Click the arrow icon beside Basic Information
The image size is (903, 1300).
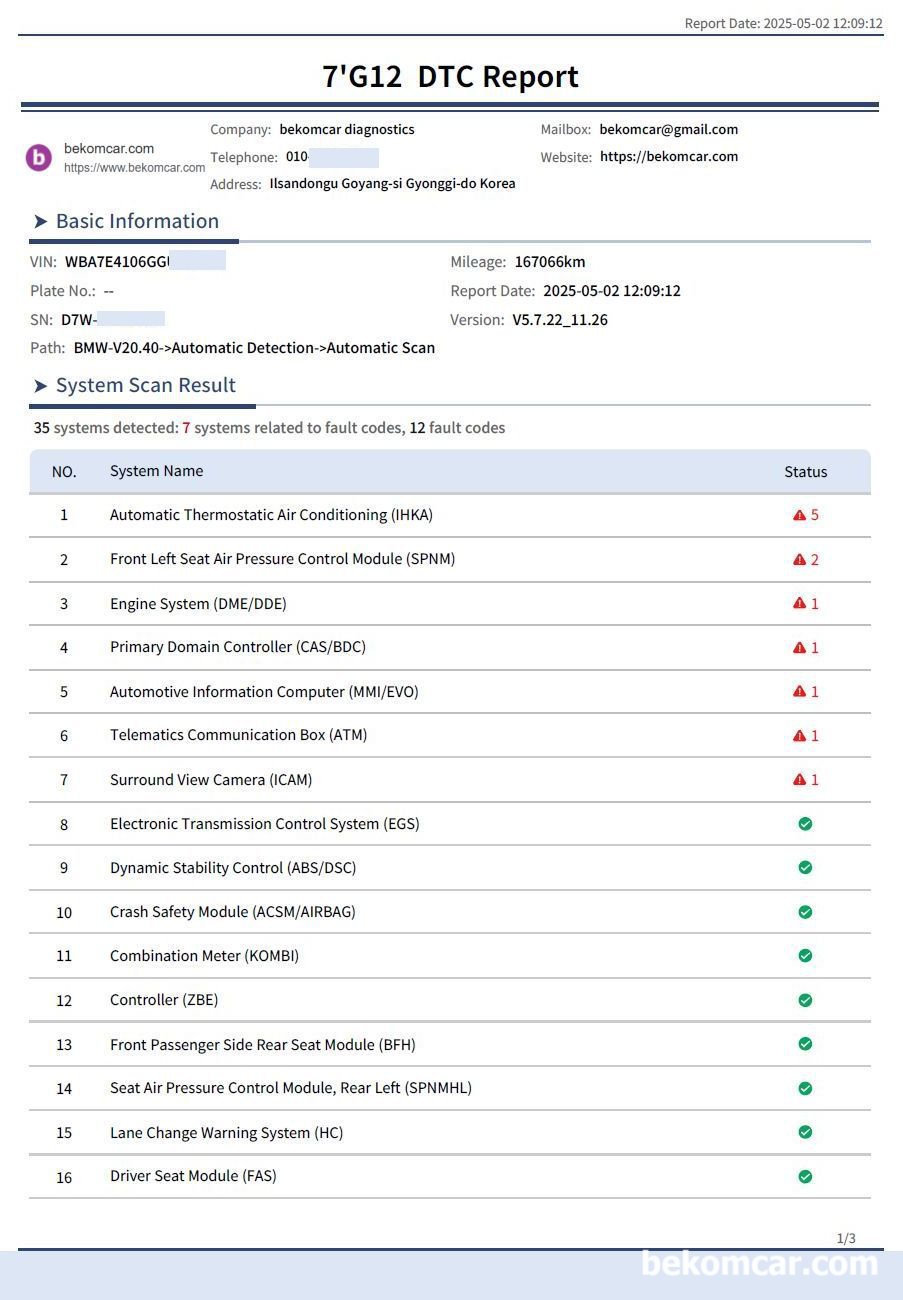click(x=40, y=222)
